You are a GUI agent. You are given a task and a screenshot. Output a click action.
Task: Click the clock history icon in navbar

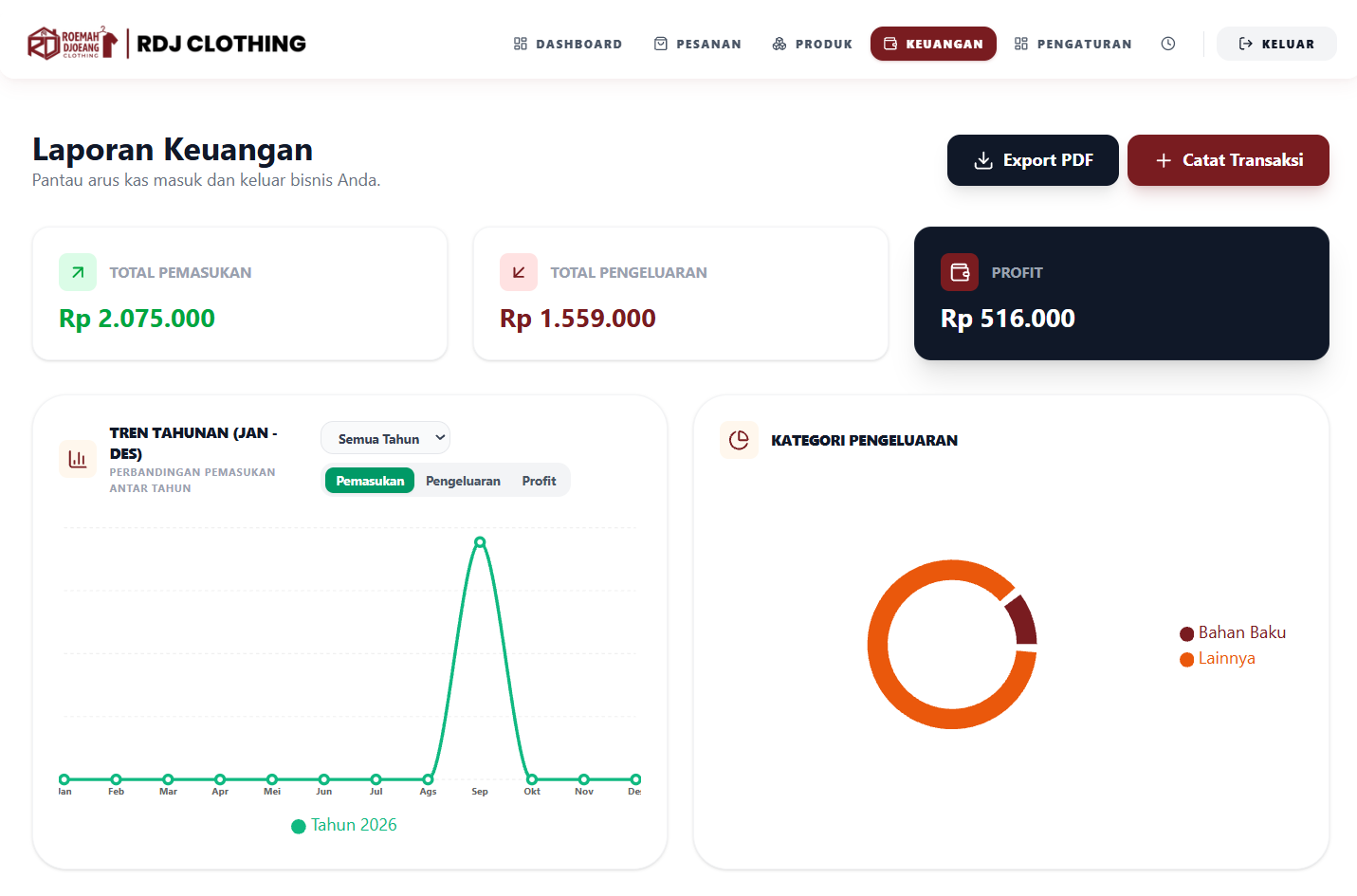[1168, 44]
